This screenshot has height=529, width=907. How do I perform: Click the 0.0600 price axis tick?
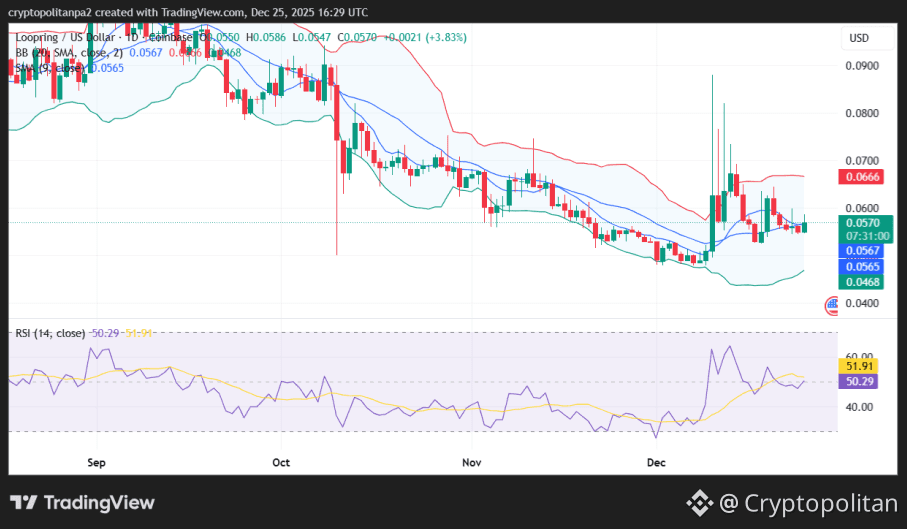[x=862, y=208]
